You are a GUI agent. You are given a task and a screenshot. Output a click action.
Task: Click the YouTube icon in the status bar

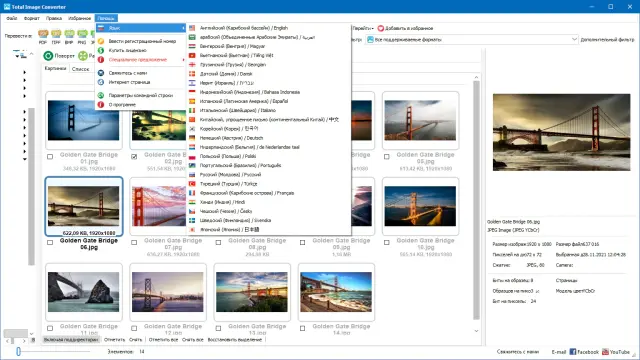tap(605, 351)
